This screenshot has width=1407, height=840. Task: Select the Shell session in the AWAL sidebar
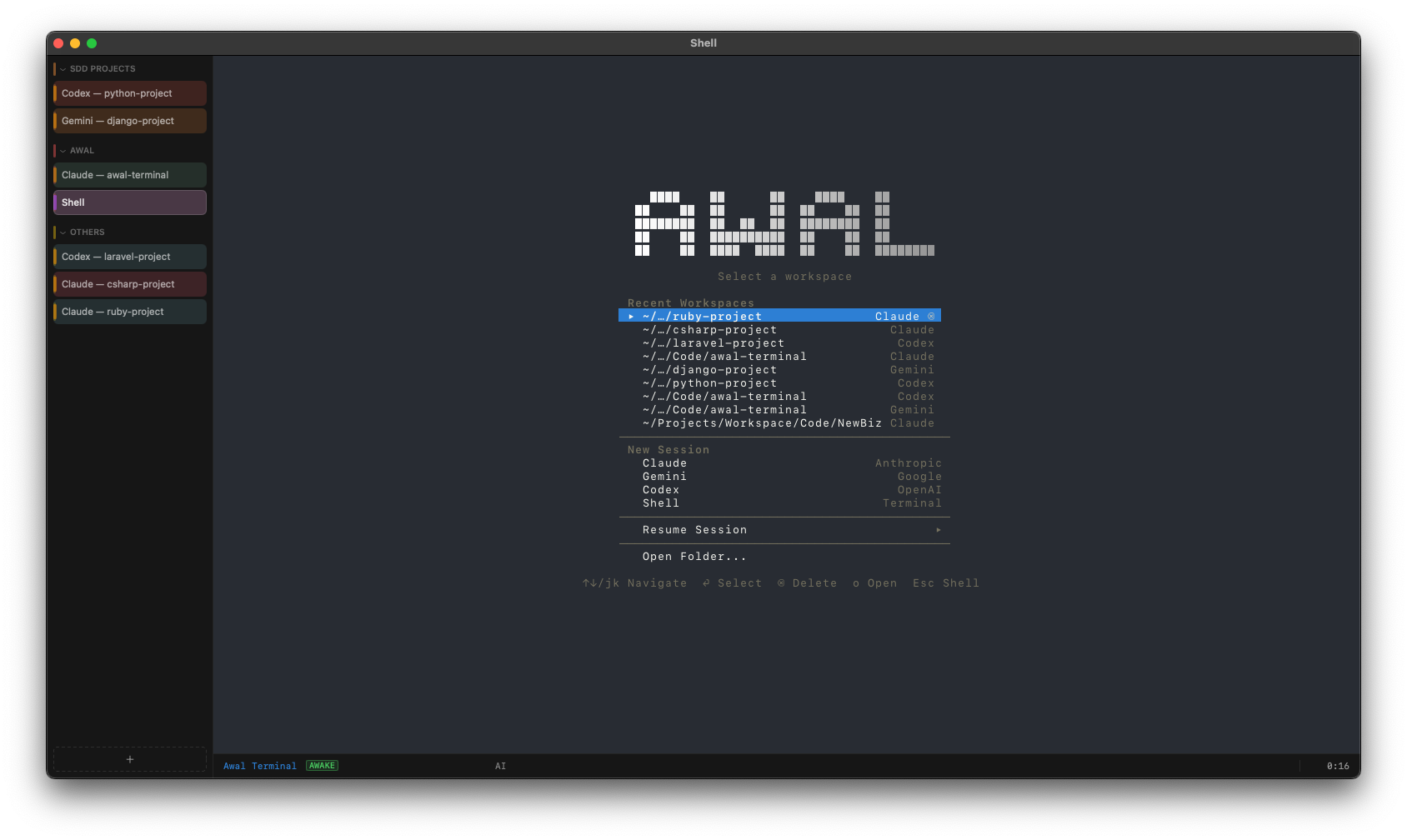[129, 202]
